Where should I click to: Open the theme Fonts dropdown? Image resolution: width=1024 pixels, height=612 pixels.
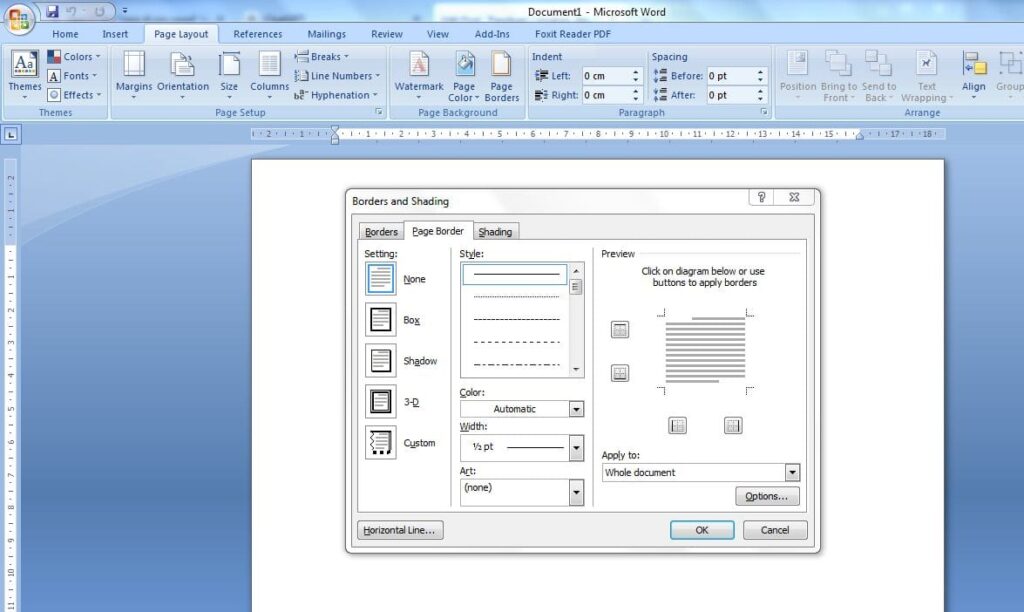[72, 76]
